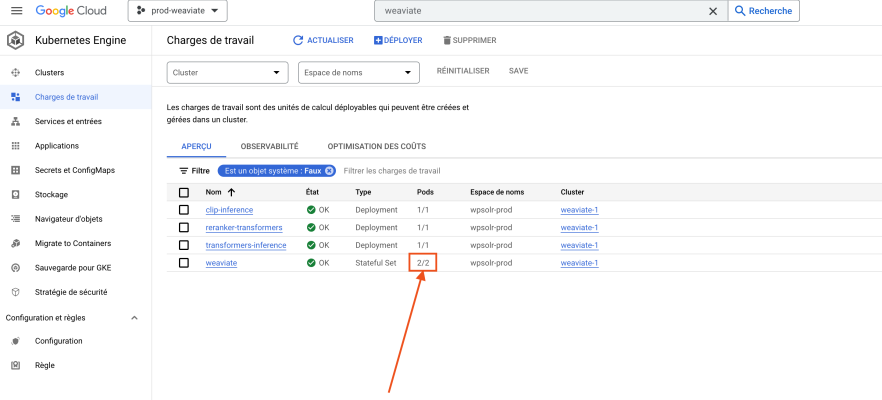
Task: Open the prod-weaviate project selector
Action: click(178, 11)
